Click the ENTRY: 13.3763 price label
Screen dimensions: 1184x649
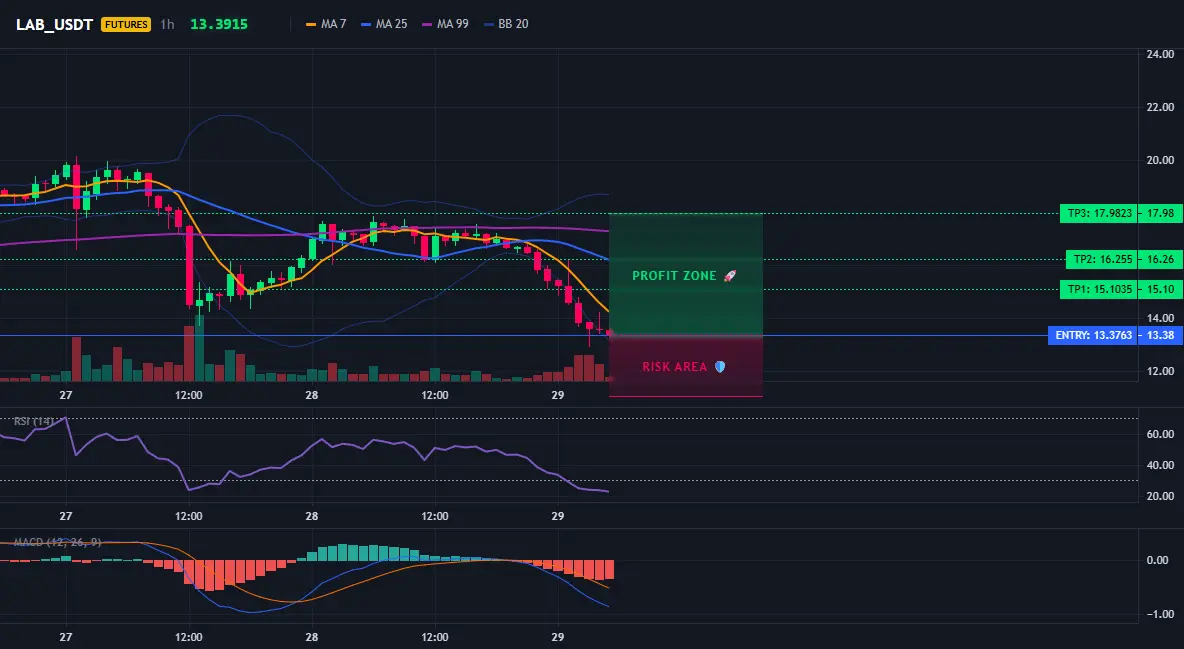point(1093,335)
